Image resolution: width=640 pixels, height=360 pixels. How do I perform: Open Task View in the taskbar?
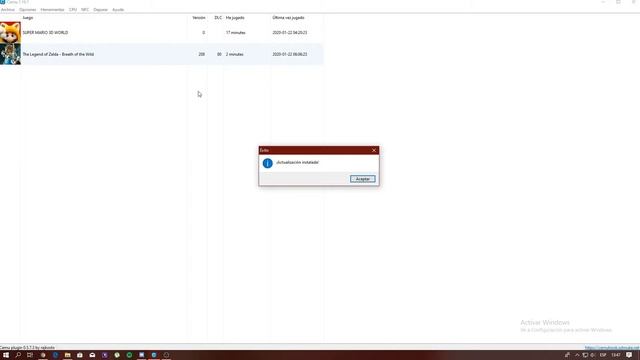[30, 355]
